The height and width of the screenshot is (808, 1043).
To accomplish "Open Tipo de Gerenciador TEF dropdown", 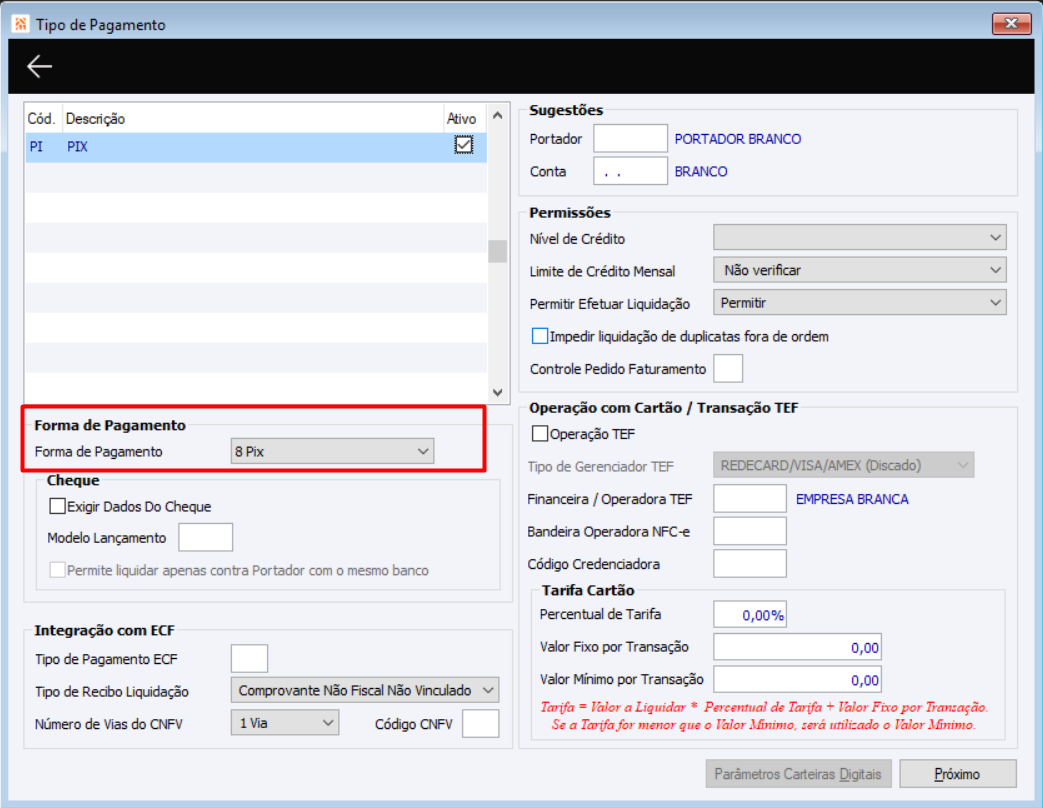I will pyautogui.click(x=843, y=465).
